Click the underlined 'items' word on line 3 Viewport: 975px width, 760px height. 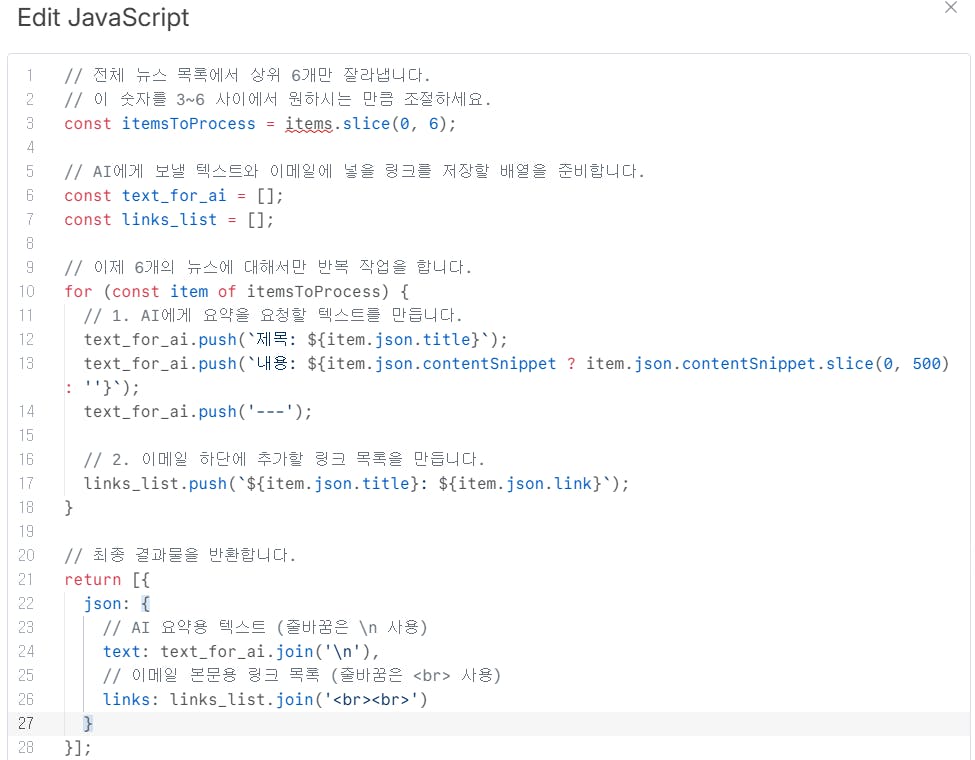[308, 124]
